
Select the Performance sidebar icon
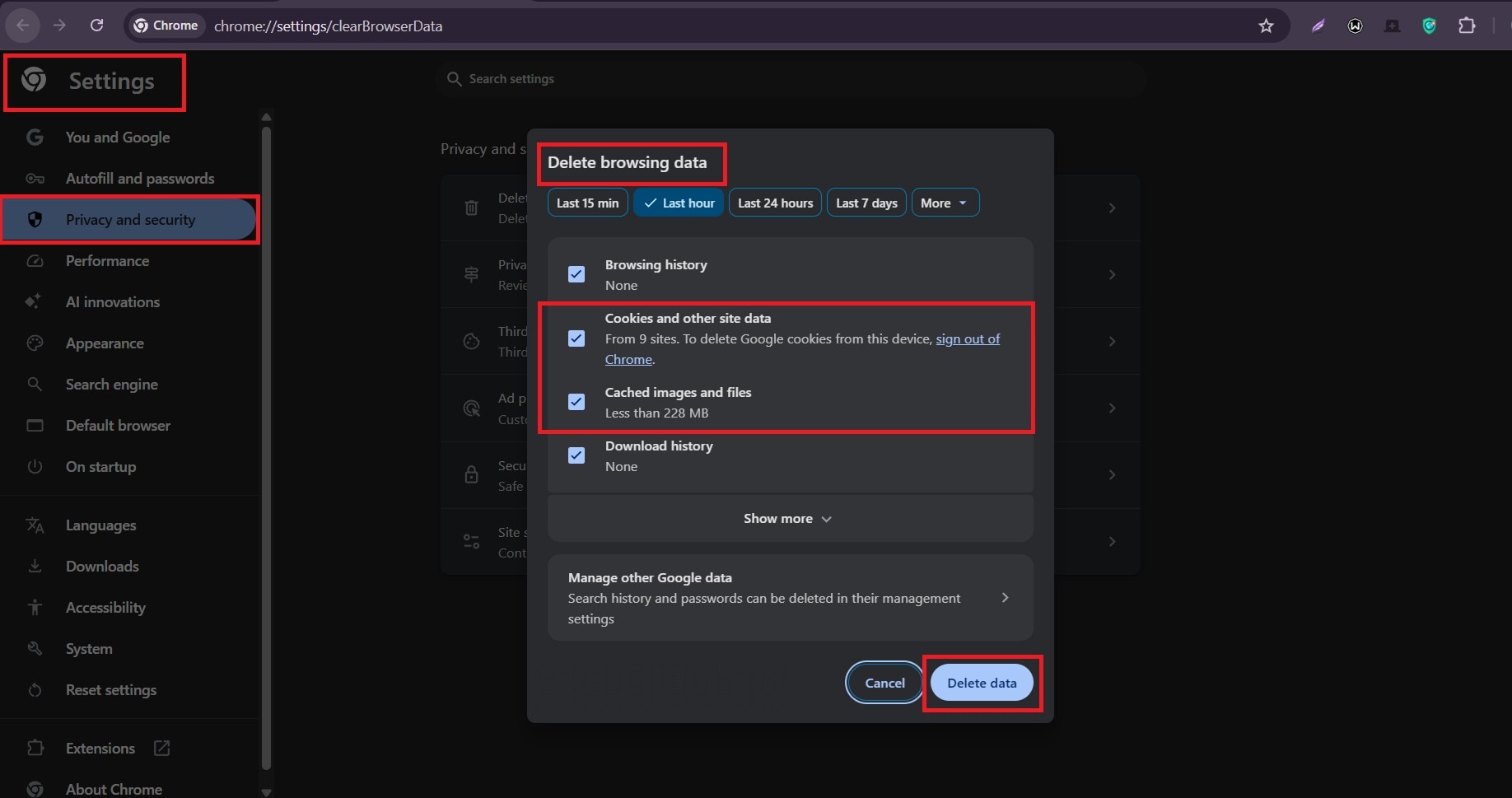point(35,261)
